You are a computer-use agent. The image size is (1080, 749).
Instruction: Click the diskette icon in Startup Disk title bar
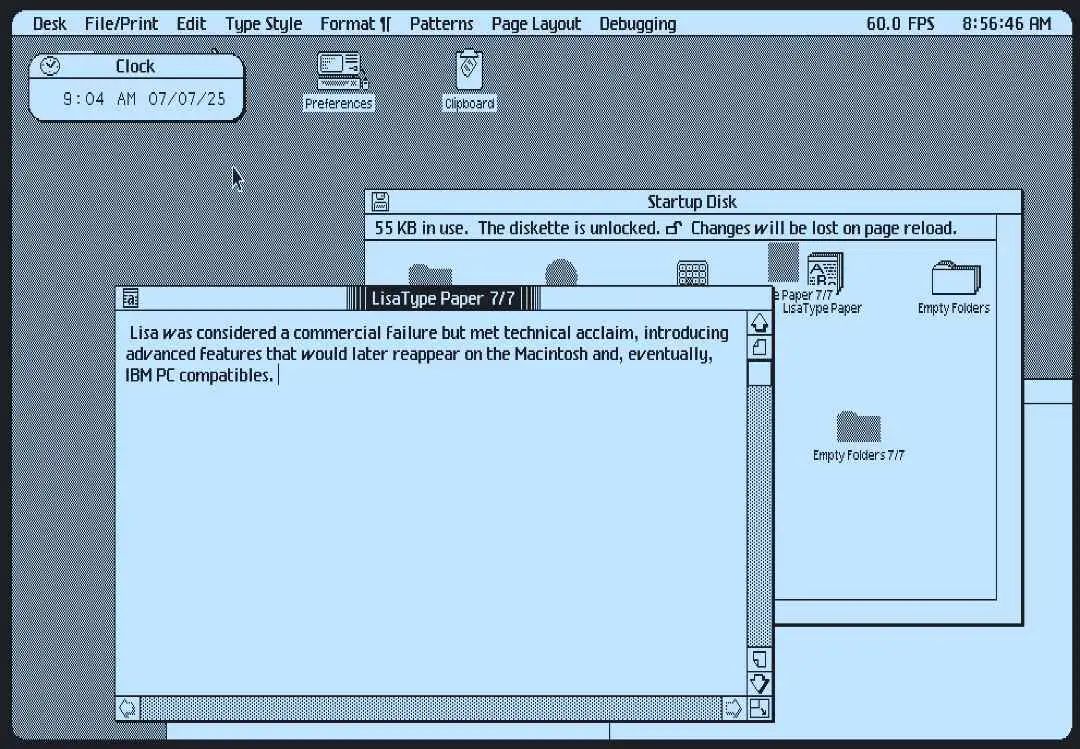pos(380,202)
